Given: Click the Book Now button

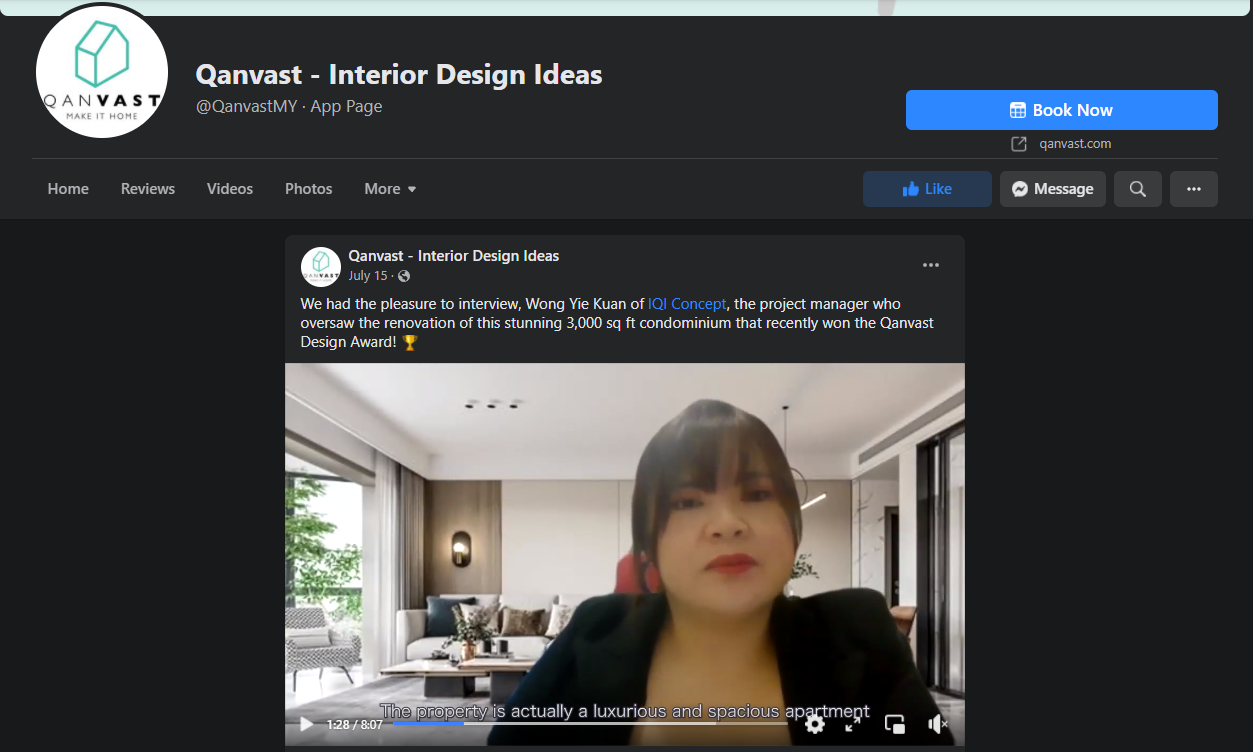Looking at the screenshot, I should point(1061,110).
